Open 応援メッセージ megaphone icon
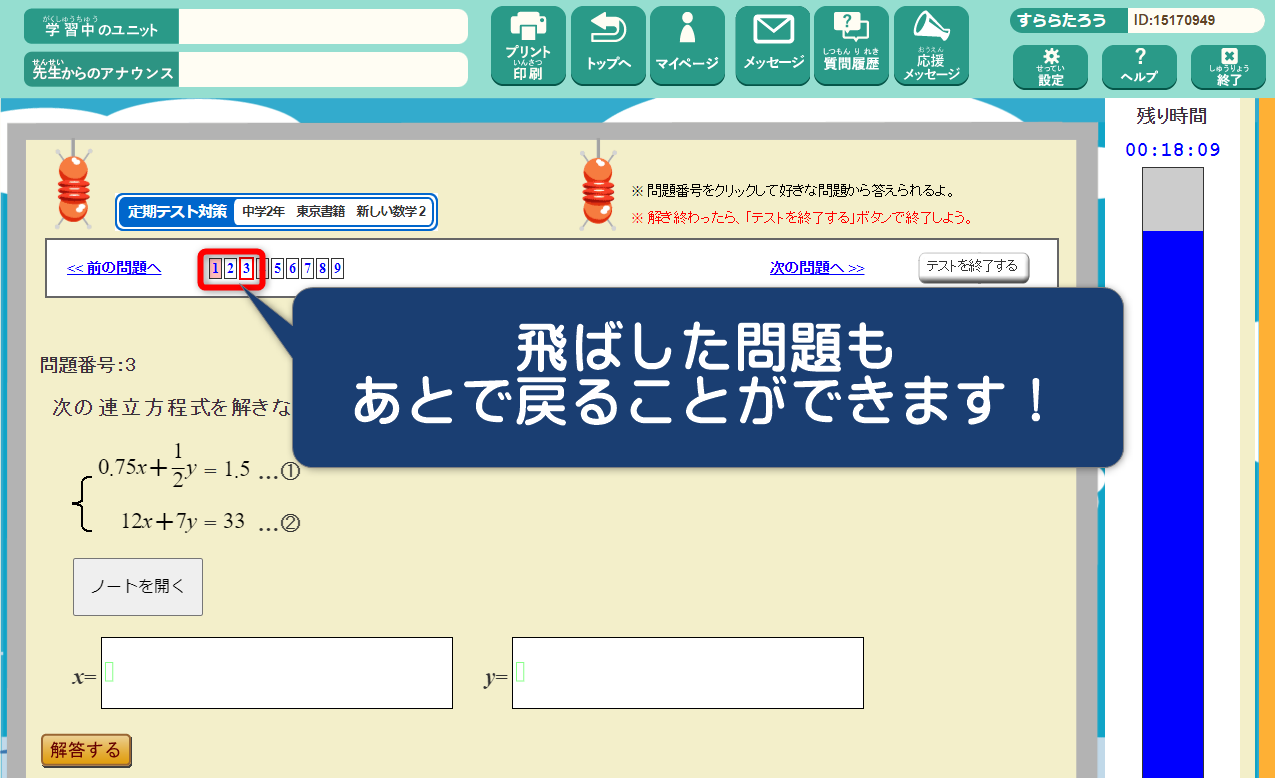 (931, 46)
